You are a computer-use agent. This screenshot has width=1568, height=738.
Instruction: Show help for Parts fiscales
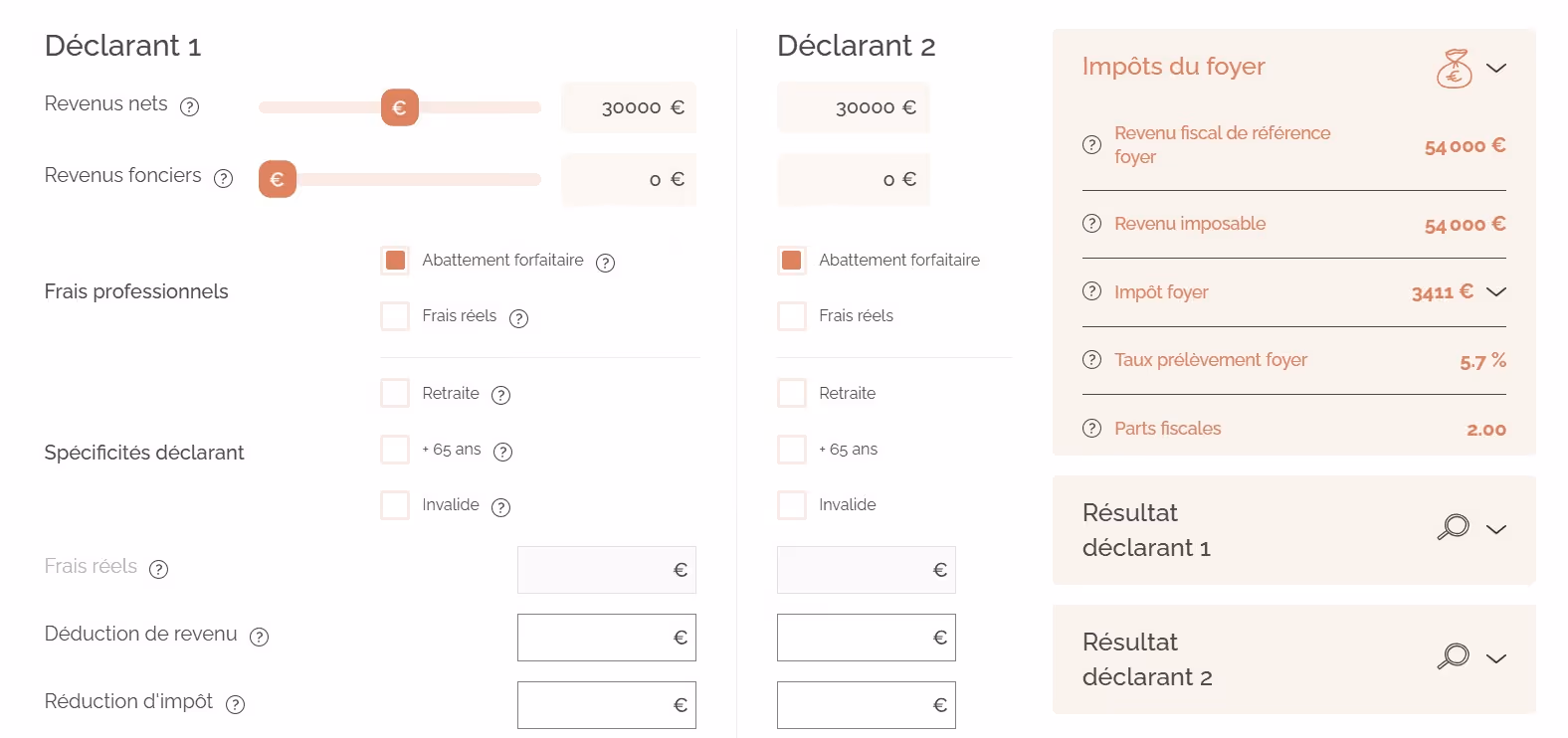coord(1091,428)
